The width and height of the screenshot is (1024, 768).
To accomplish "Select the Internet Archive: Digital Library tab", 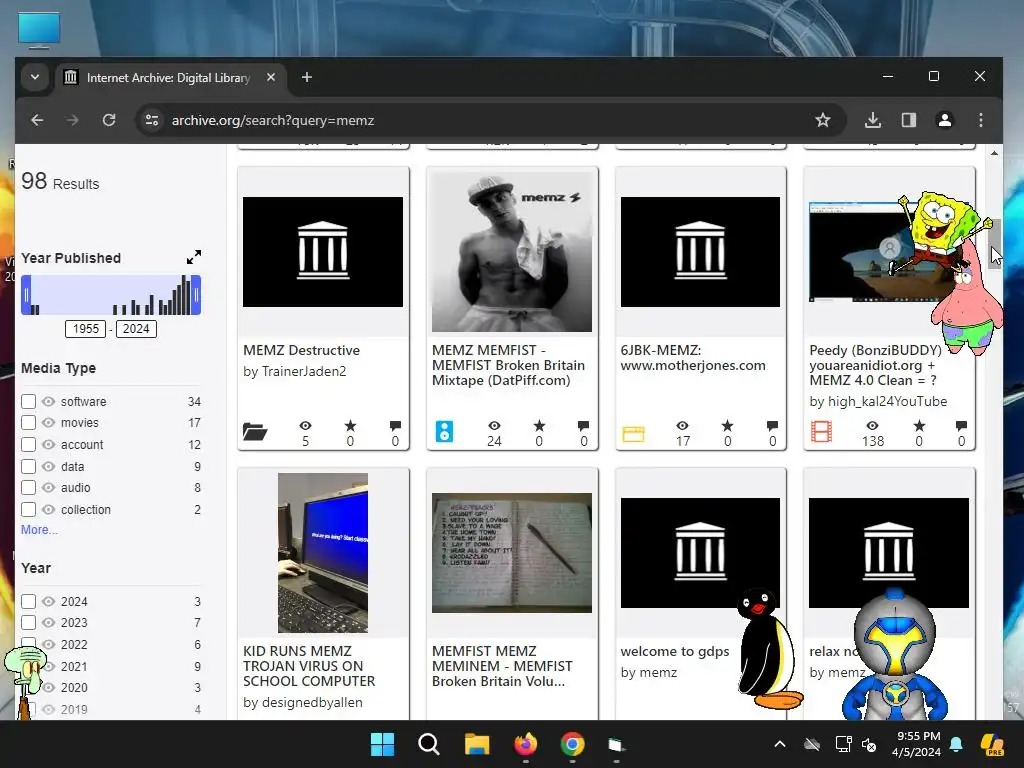I will 170,78.
